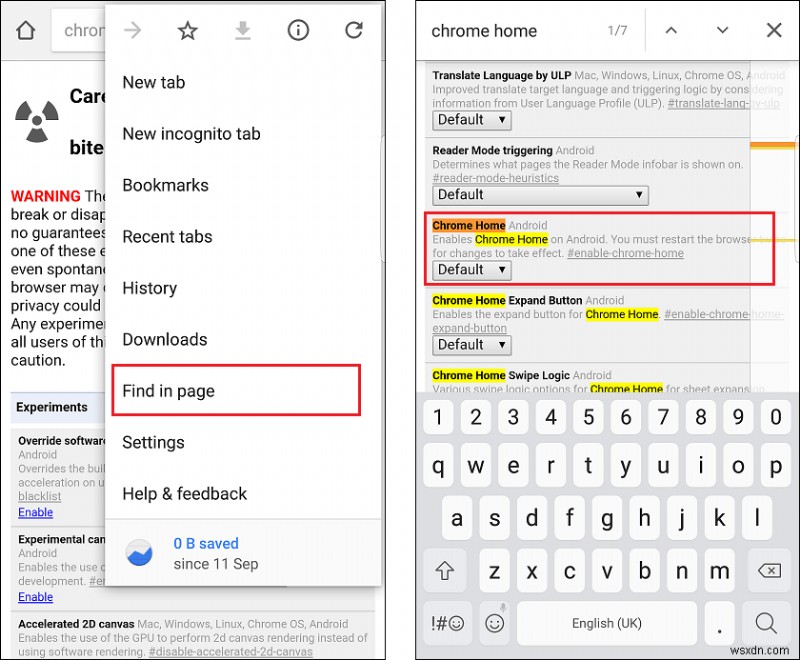Bookmark this page using the star icon

pyautogui.click(x=187, y=31)
